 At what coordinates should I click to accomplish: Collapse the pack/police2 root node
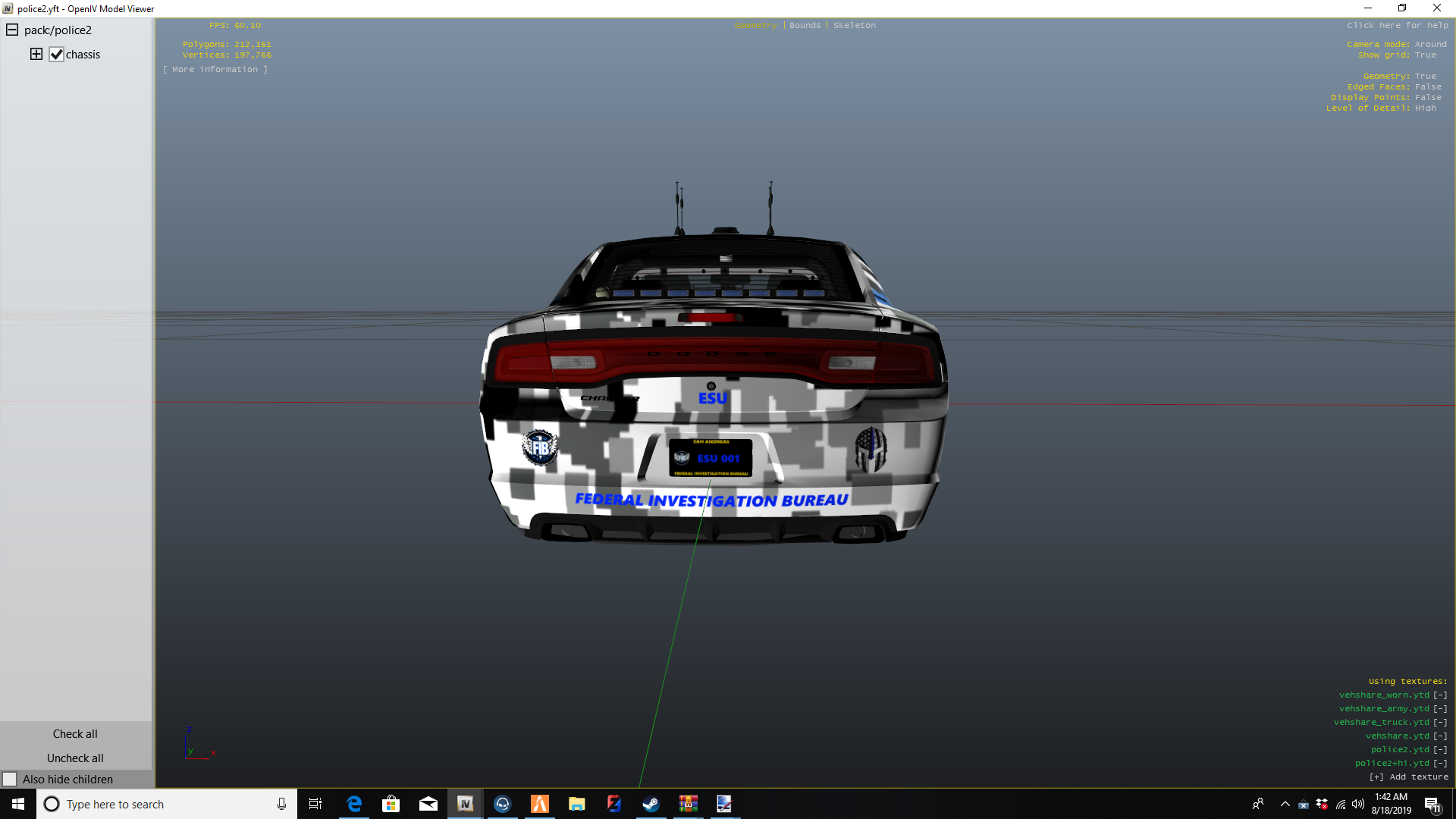point(12,30)
